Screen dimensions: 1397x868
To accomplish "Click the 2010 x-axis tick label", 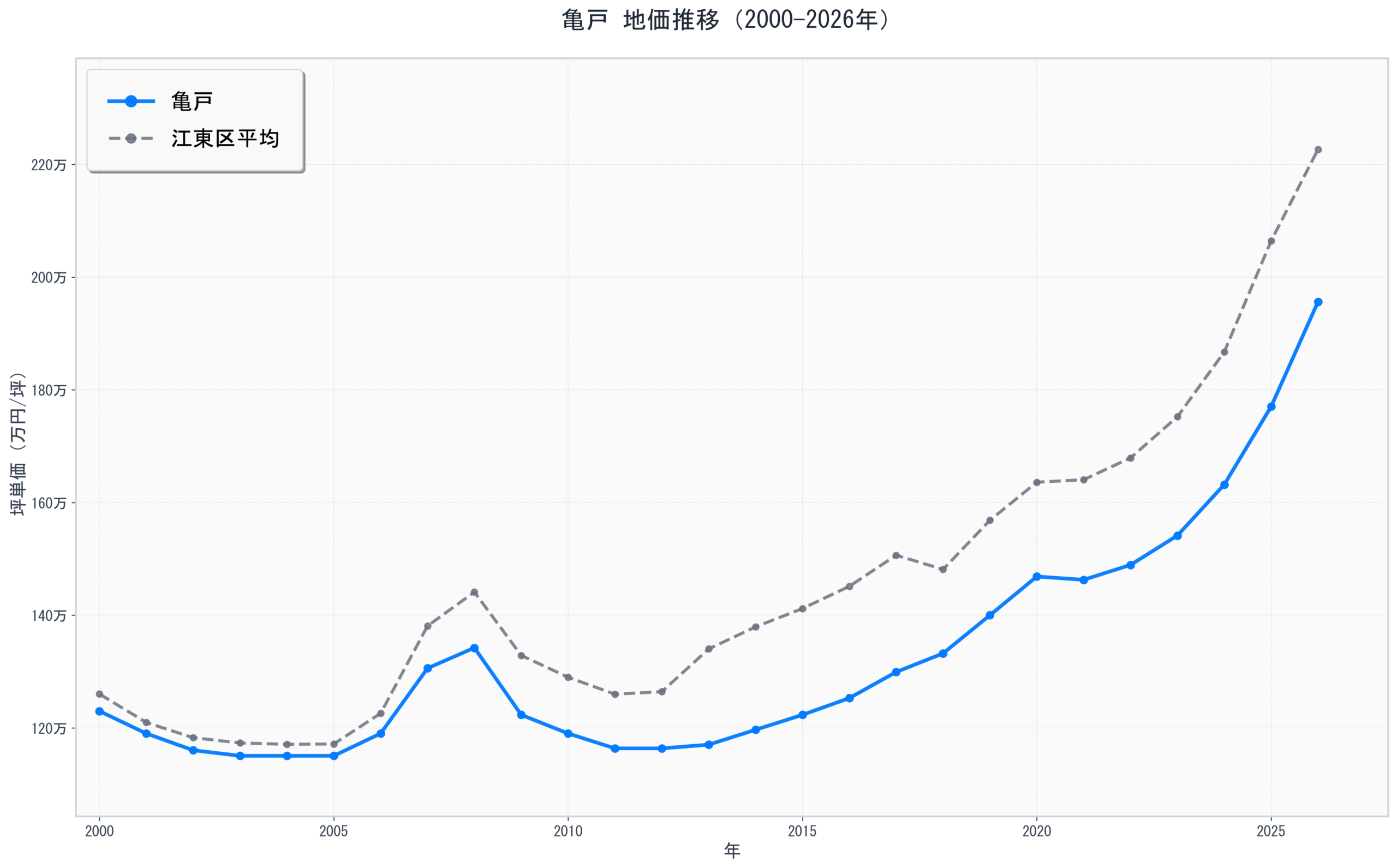I will (x=568, y=831).
